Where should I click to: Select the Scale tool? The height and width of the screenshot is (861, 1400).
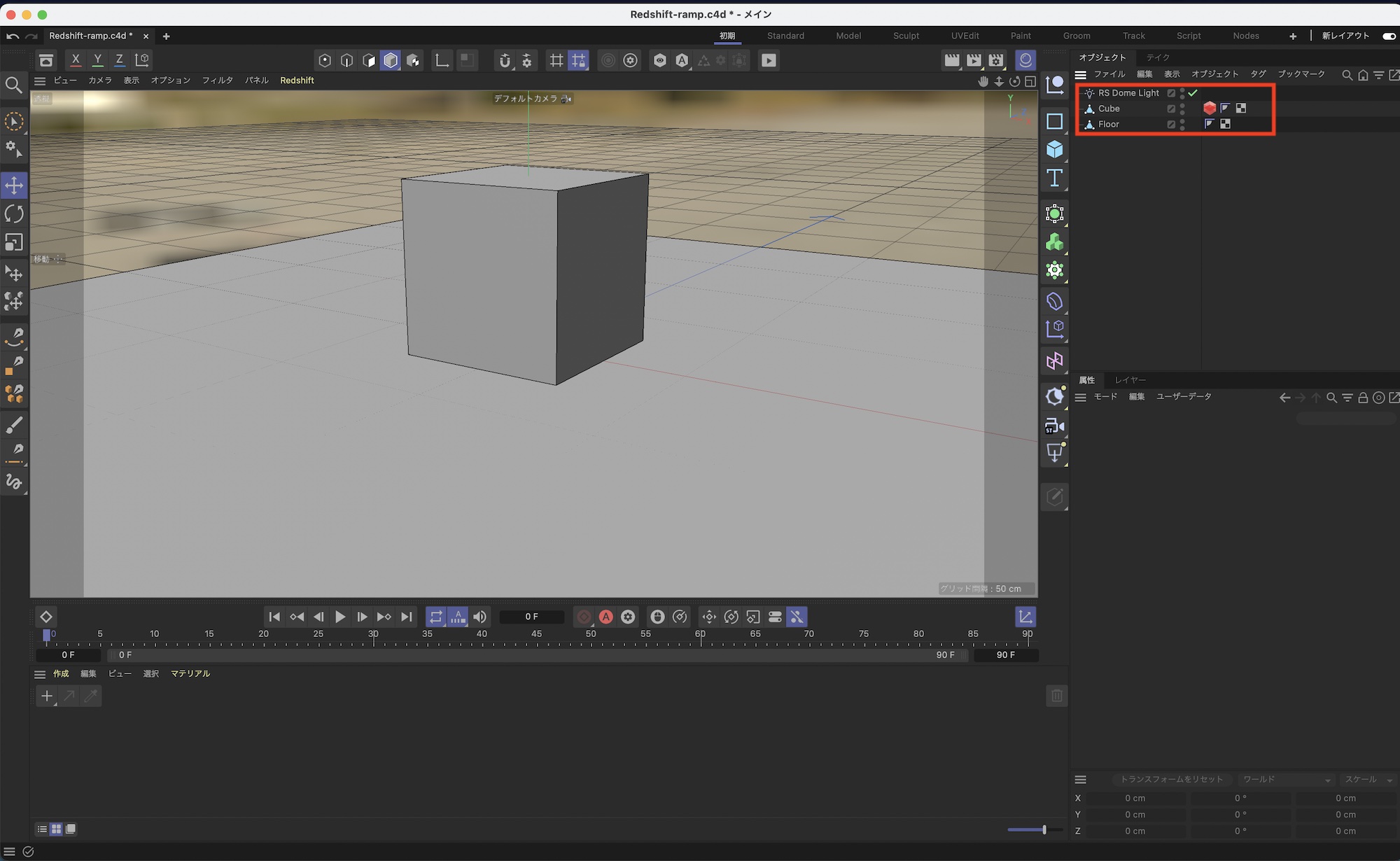point(14,242)
